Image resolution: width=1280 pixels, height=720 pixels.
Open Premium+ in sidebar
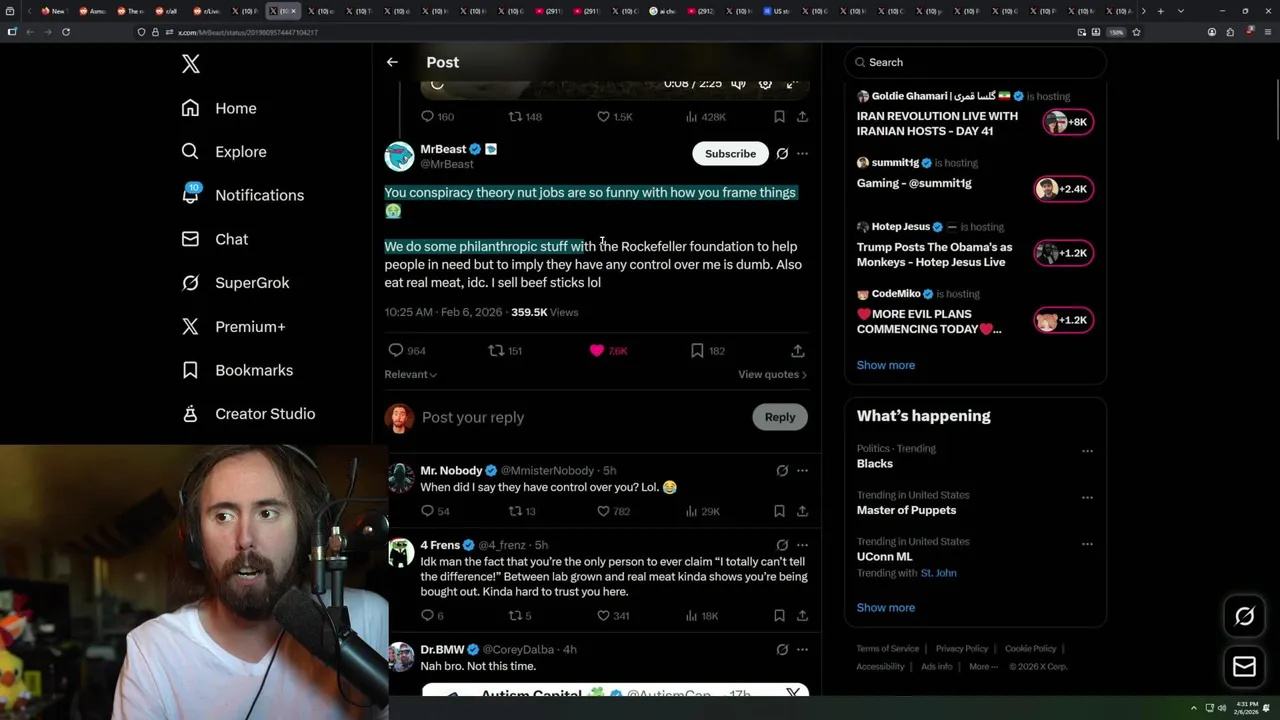233,326
